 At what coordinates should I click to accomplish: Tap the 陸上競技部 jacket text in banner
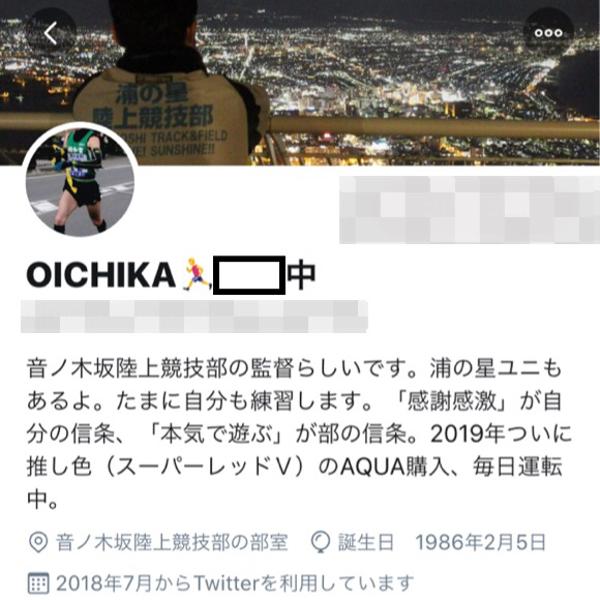[153, 117]
